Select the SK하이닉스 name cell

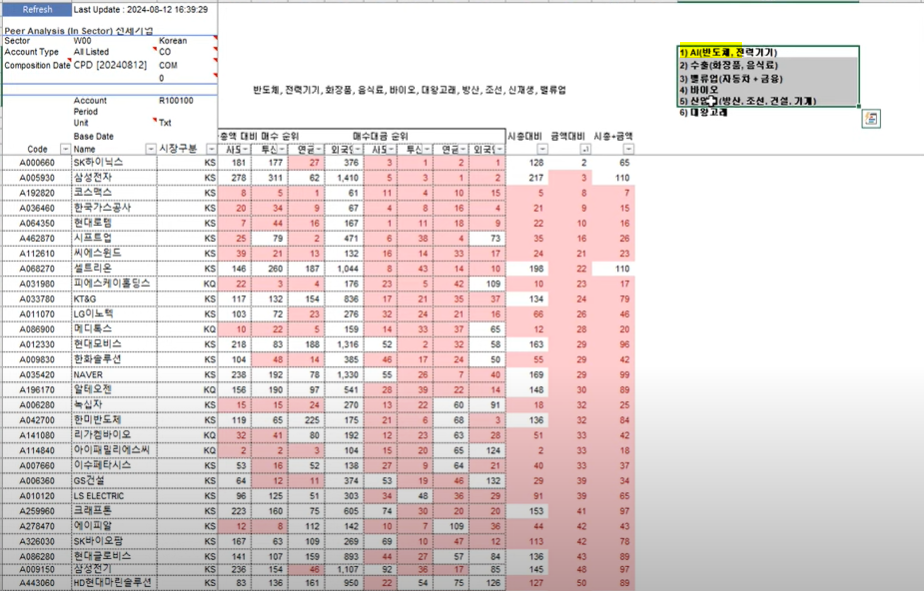114,162
